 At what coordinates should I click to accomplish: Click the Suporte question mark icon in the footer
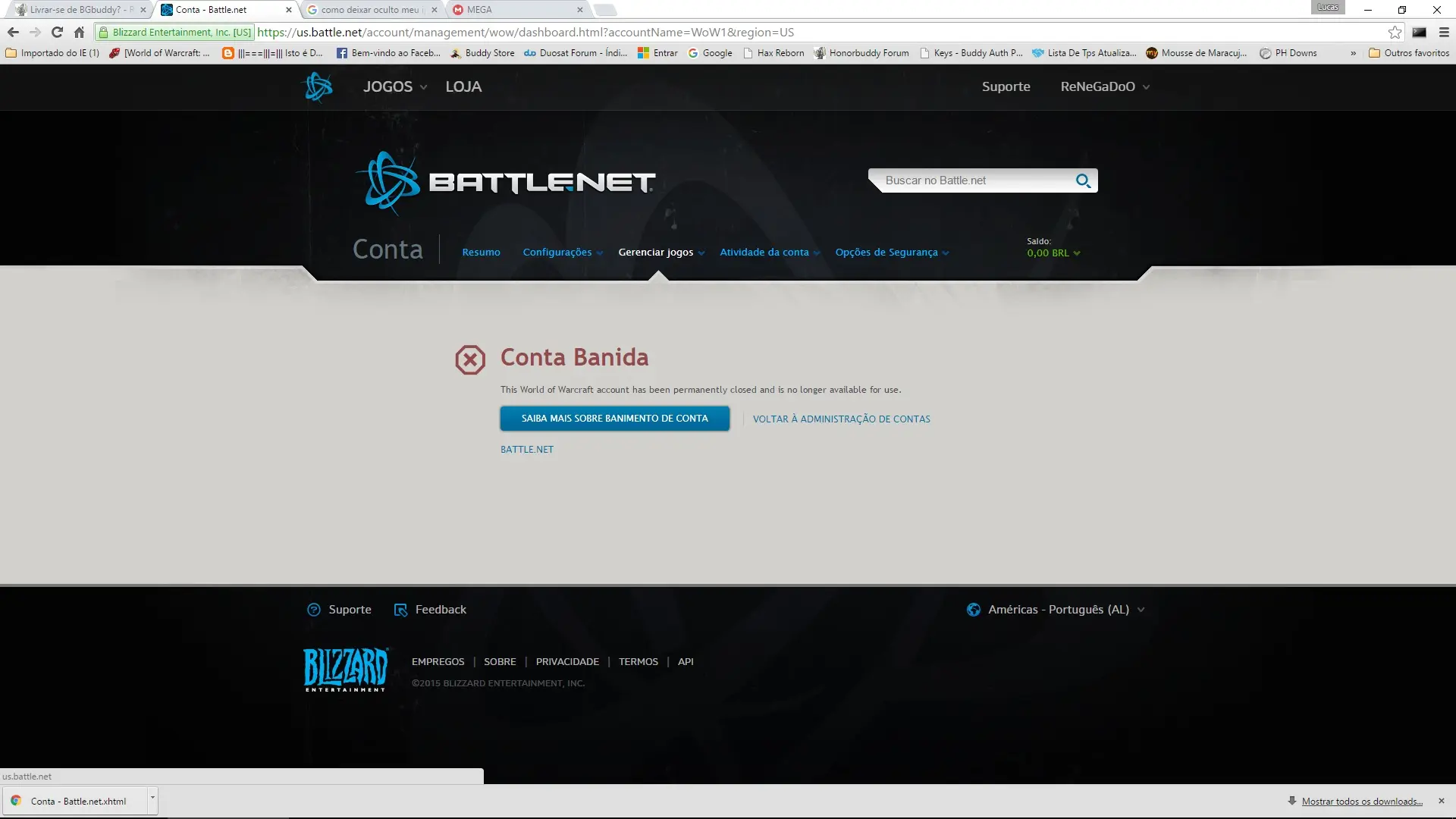pyautogui.click(x=314, y=610)
